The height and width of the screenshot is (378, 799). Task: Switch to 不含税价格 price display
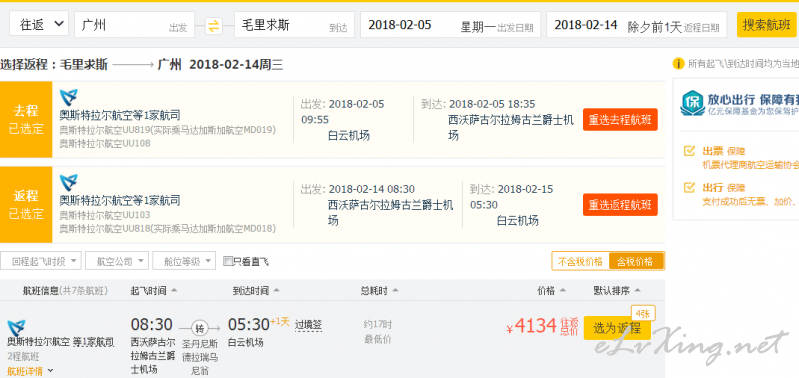[580, 261]
